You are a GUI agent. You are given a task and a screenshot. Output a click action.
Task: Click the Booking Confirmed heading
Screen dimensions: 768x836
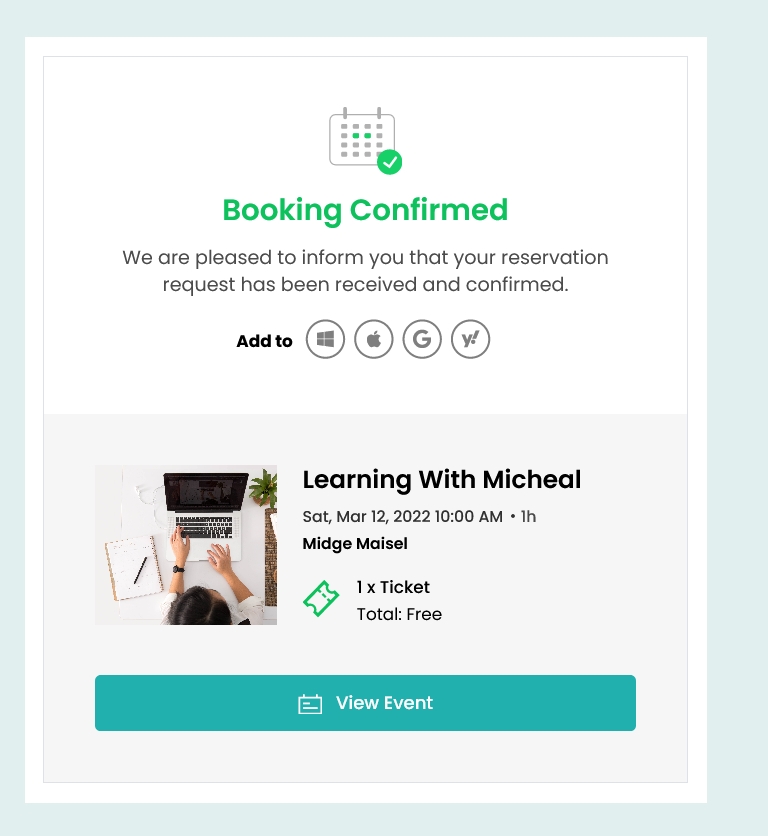click(365, 210)
